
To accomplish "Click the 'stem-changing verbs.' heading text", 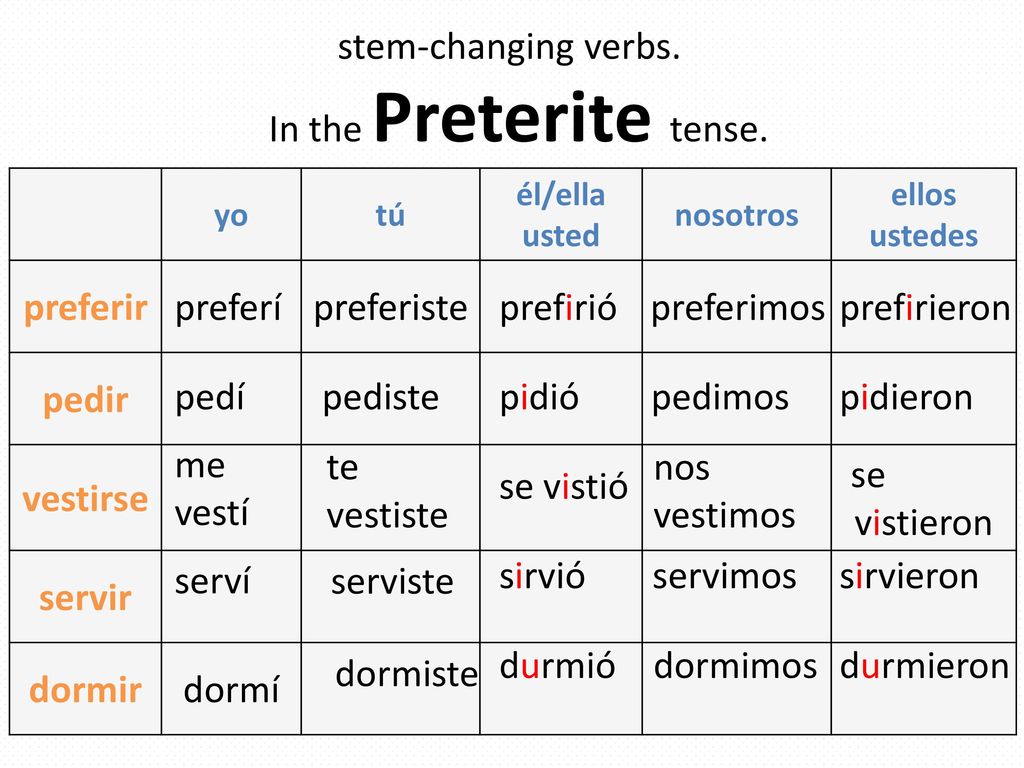I will point(509,48).
